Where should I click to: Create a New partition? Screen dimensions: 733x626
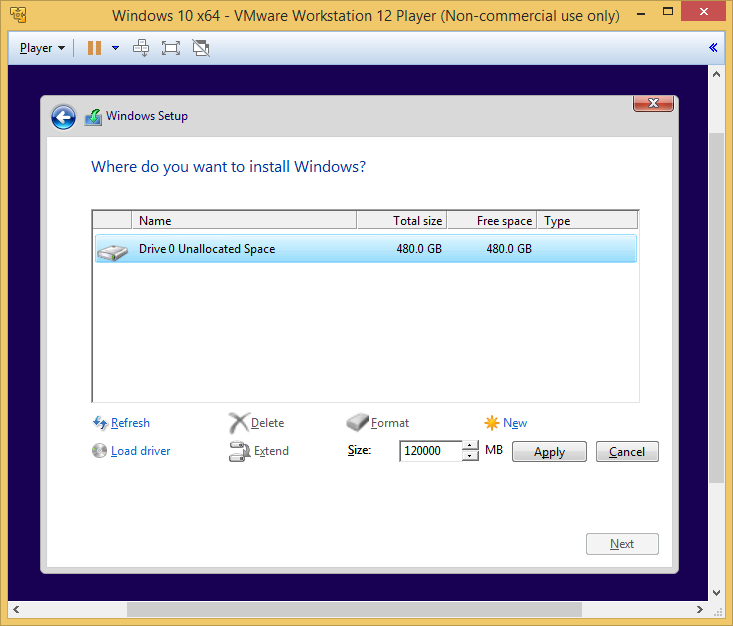(x=515, y=423)
